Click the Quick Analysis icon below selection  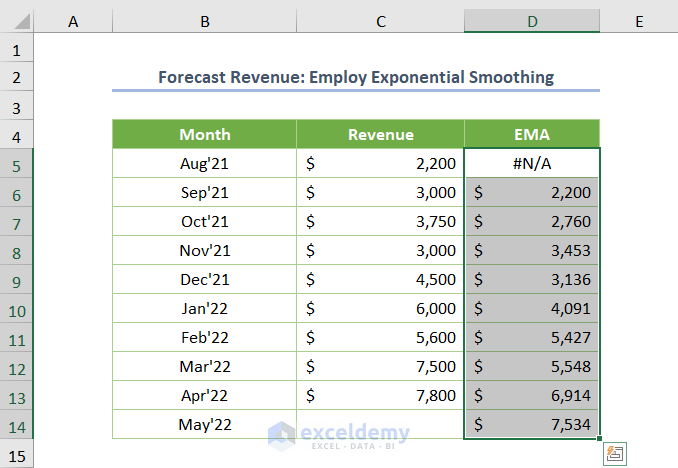[615, 453]
